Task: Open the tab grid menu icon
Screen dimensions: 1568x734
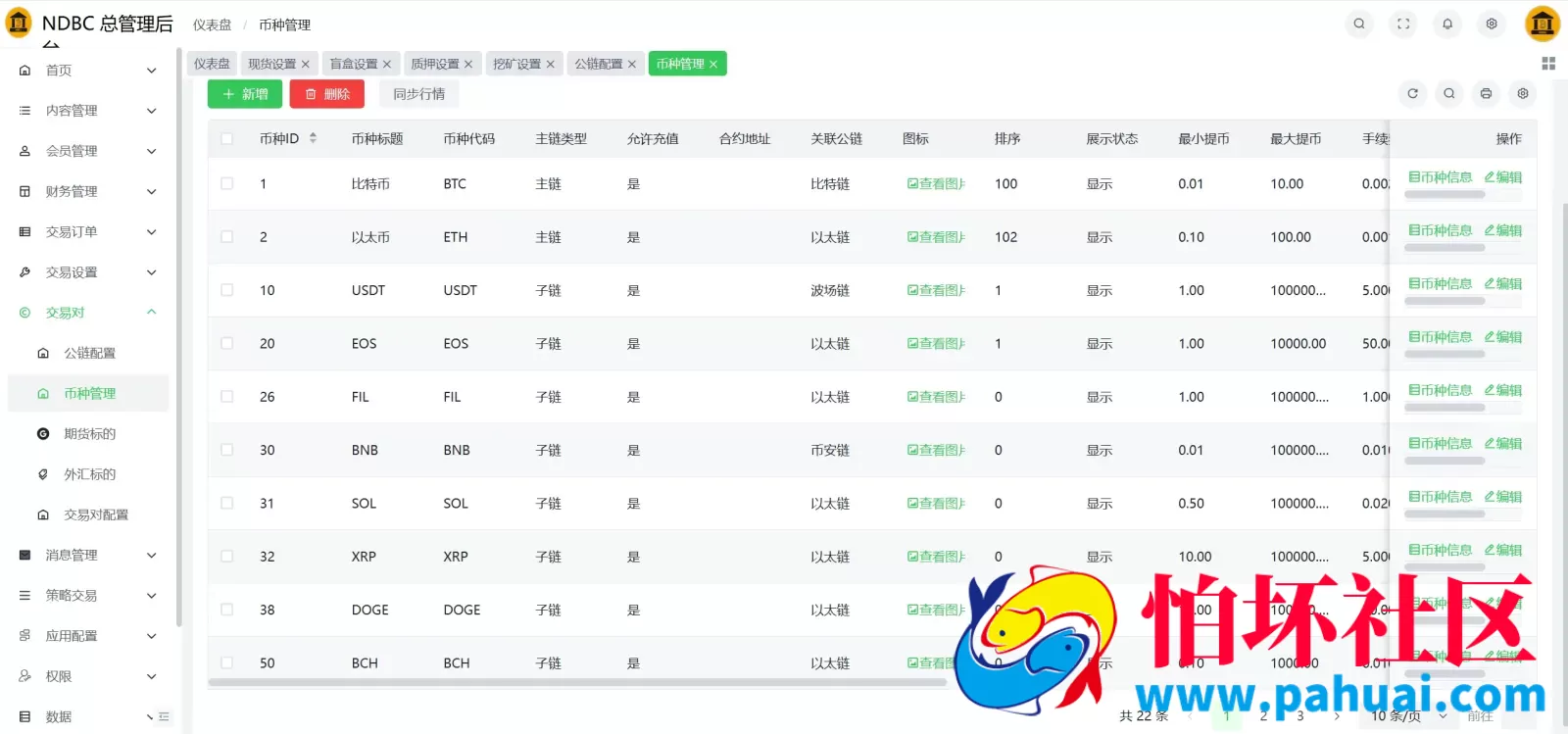Action: click(1548, 64)
